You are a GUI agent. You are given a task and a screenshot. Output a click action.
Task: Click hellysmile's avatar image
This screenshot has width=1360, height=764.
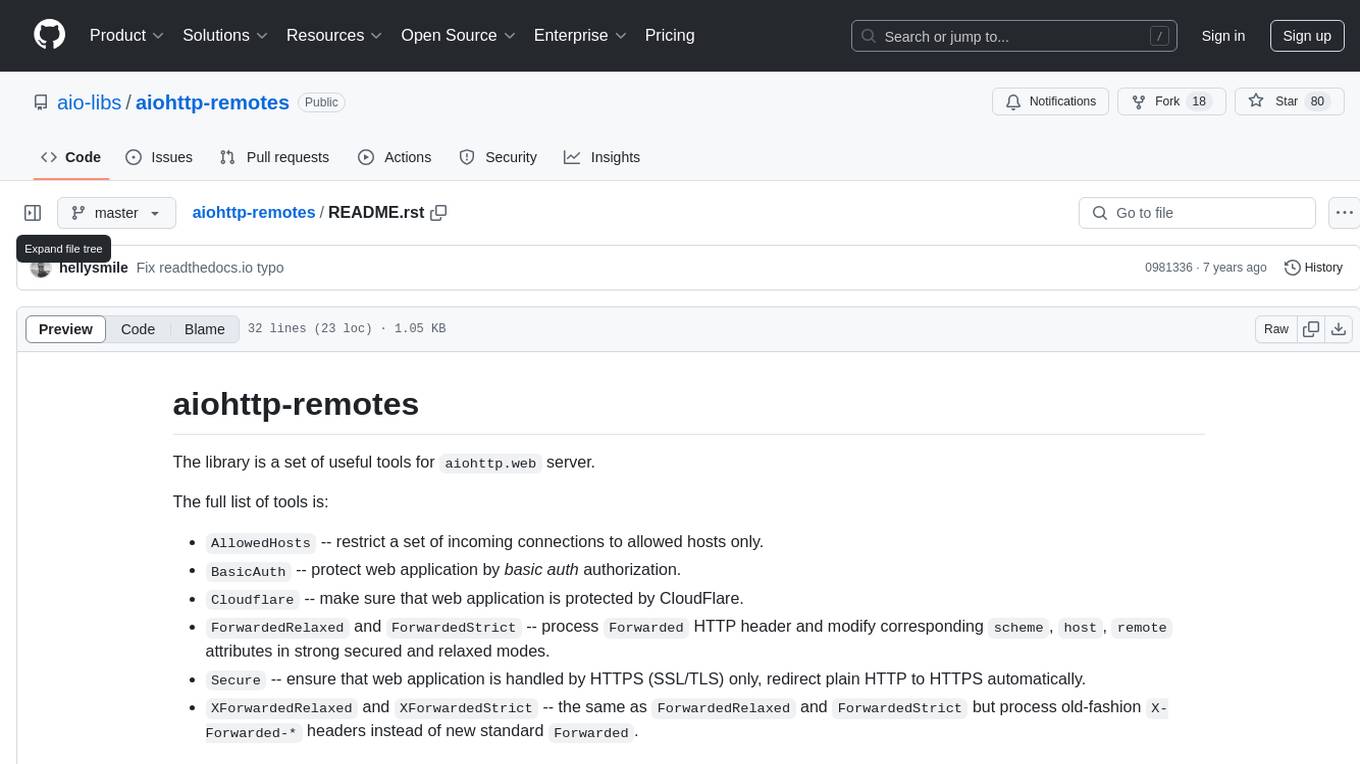tap(41, 268)
